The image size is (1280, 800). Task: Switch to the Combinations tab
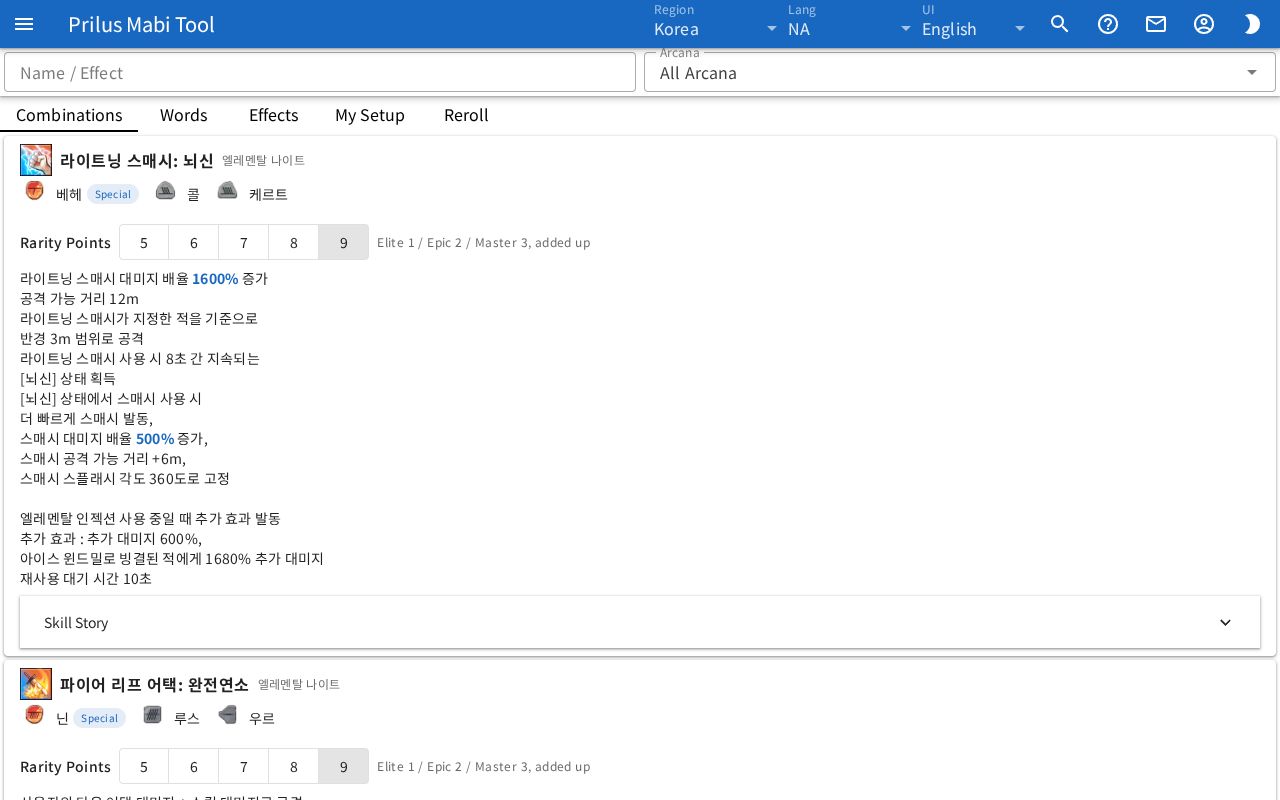tap(69, 115)
